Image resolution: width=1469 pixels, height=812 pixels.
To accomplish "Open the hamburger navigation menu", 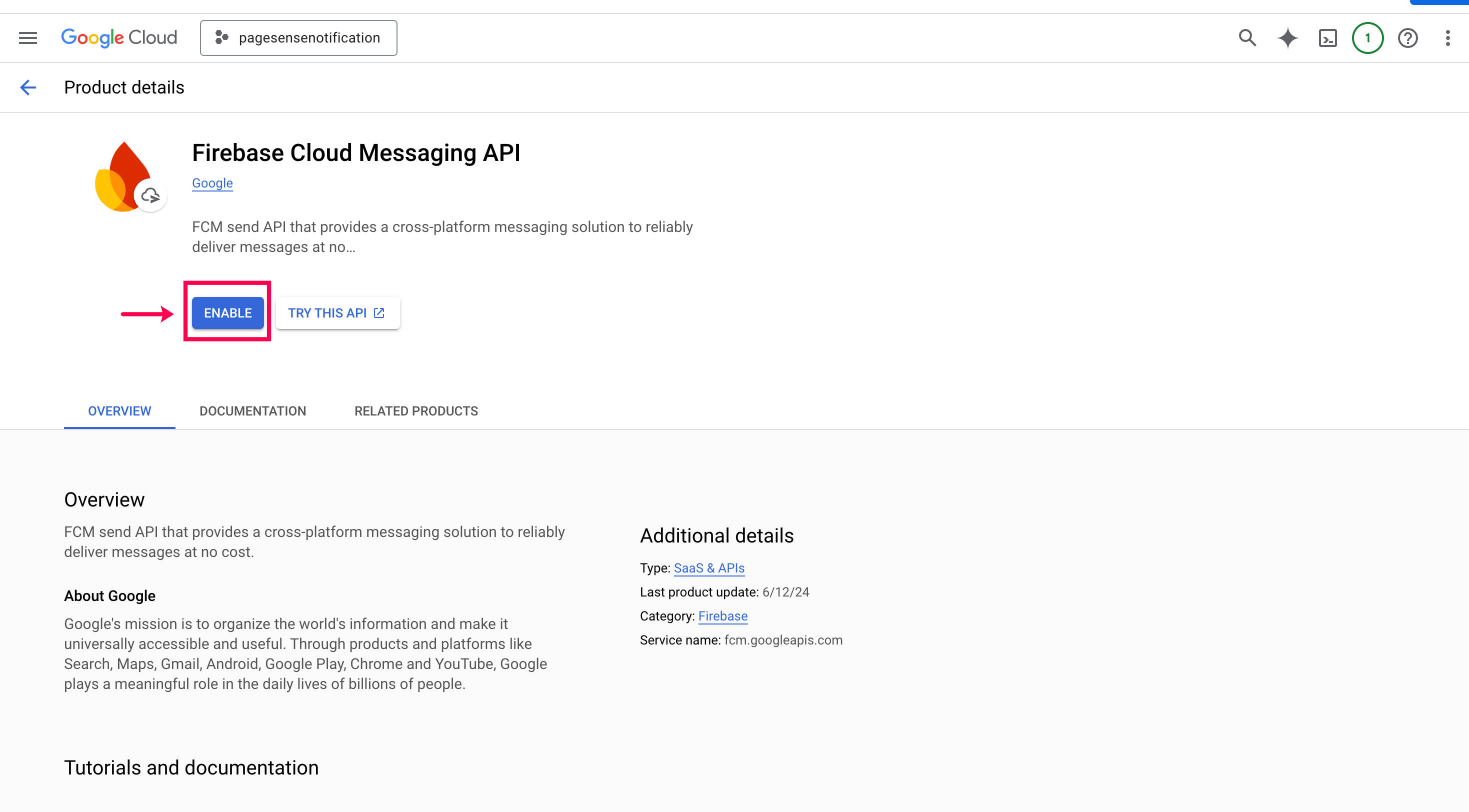I will pos(27,37).
